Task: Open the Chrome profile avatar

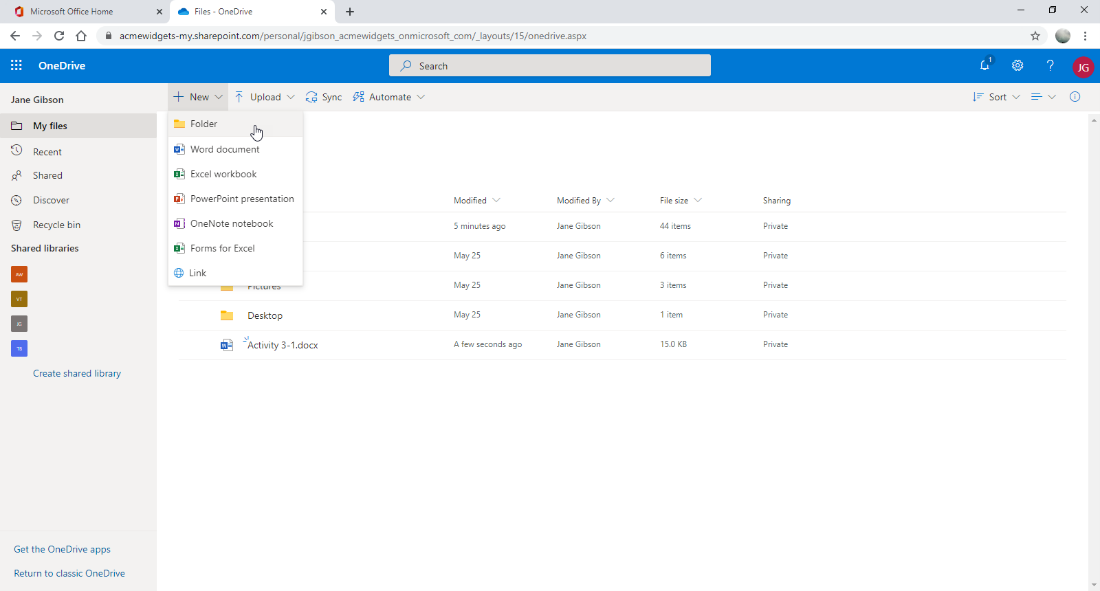Action: (1063, 36)
